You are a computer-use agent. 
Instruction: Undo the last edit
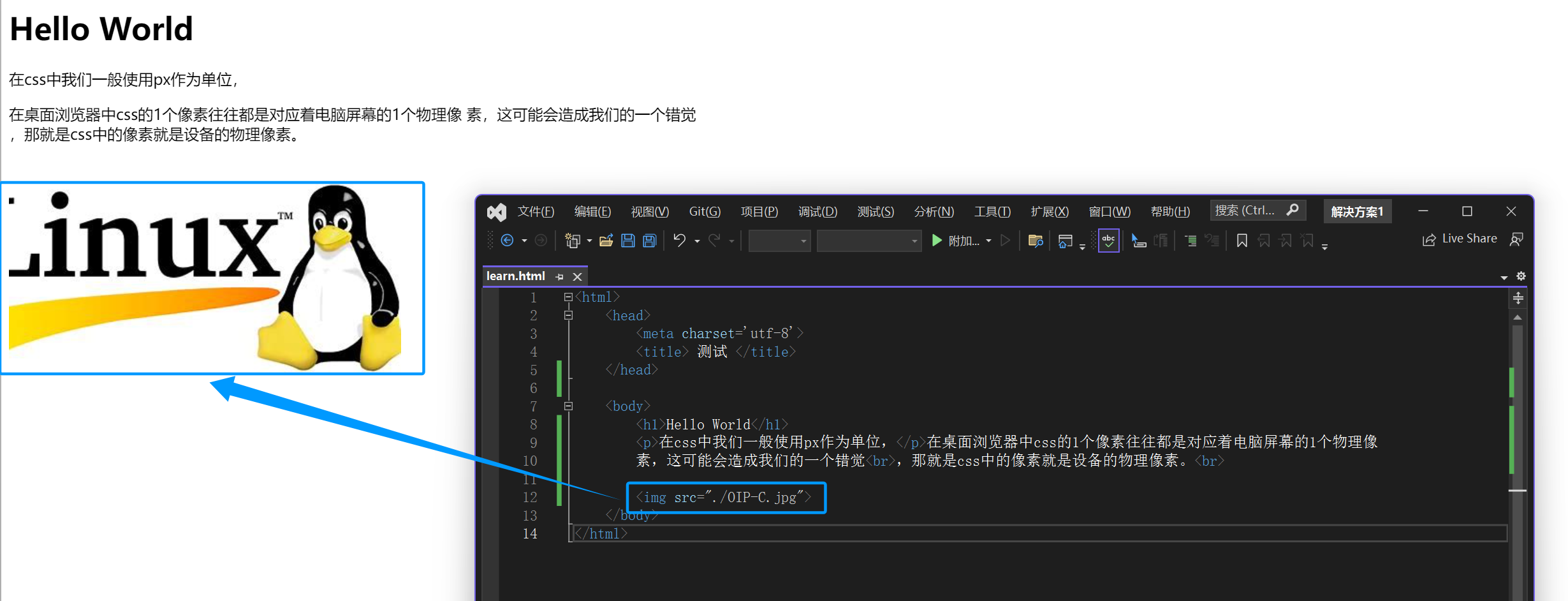[x=680, y=241]
